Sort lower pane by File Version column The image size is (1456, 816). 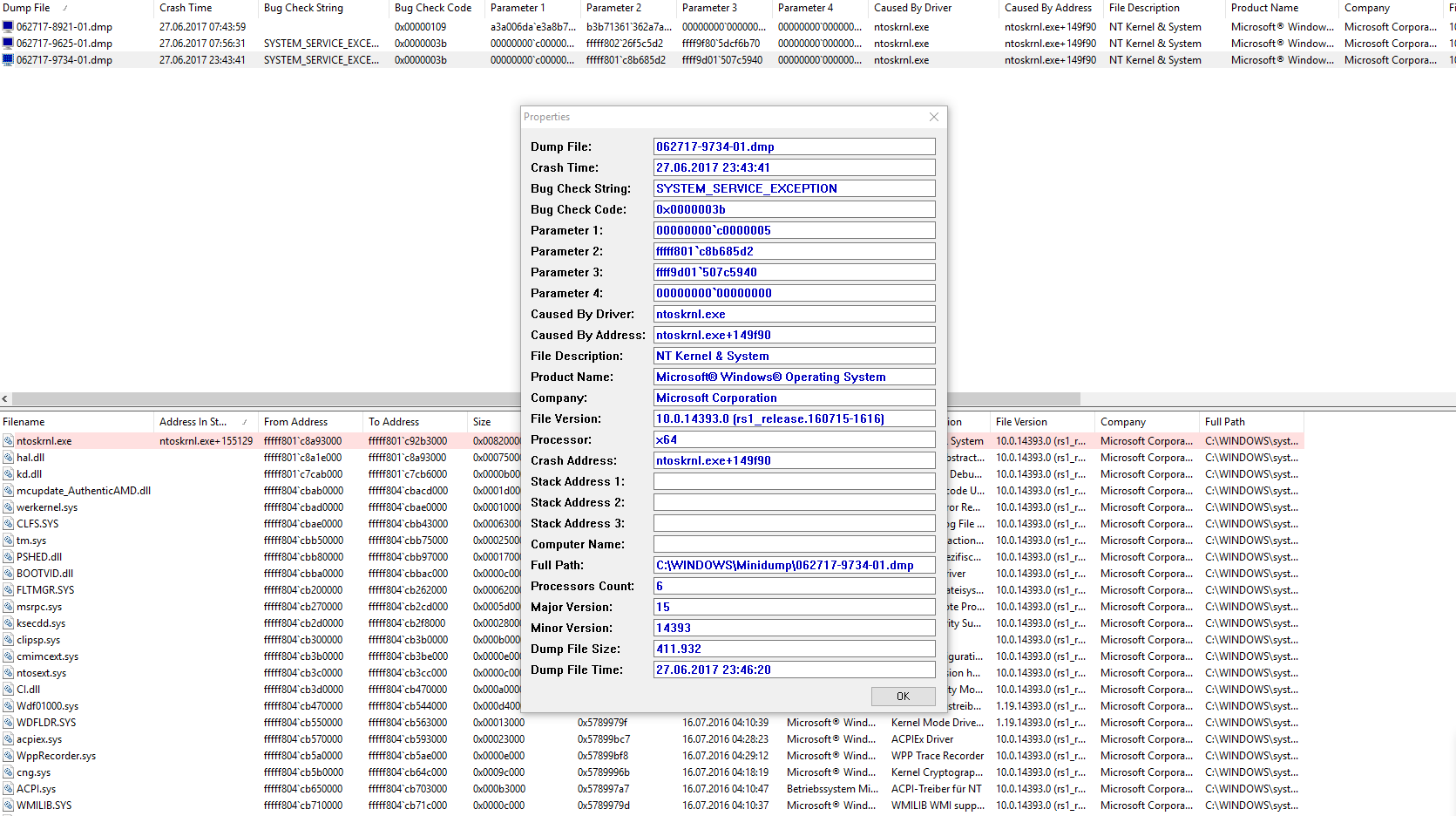1043,422
